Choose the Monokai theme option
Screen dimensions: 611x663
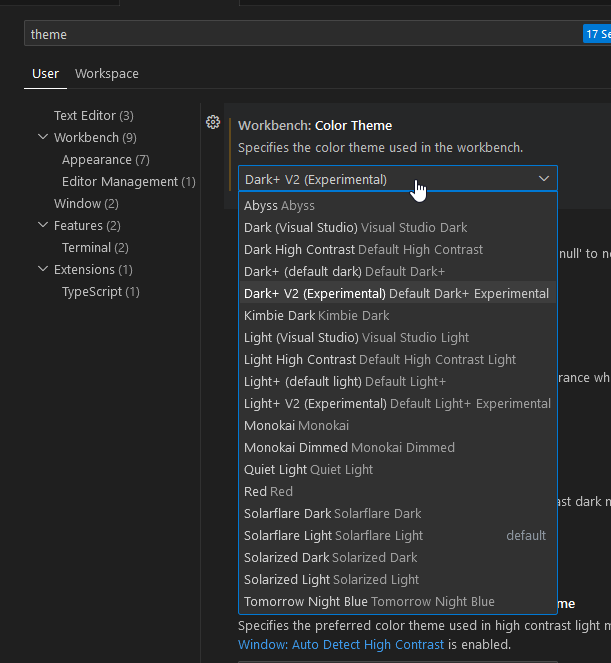(x=398, y=425)
